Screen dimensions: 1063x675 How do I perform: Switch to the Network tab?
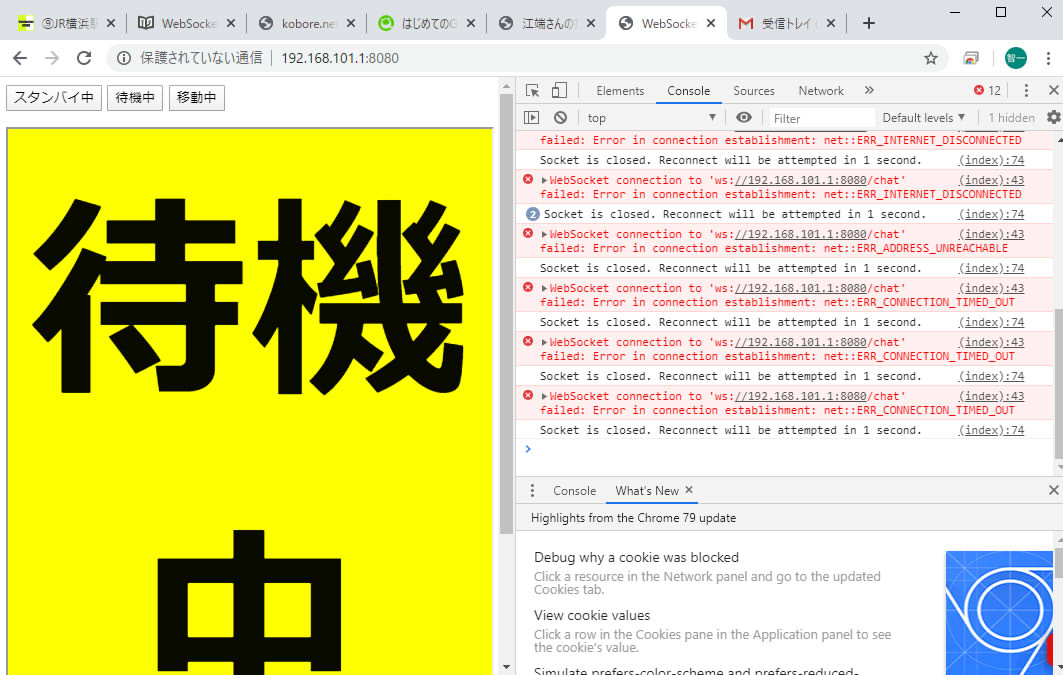pos(820,91)
